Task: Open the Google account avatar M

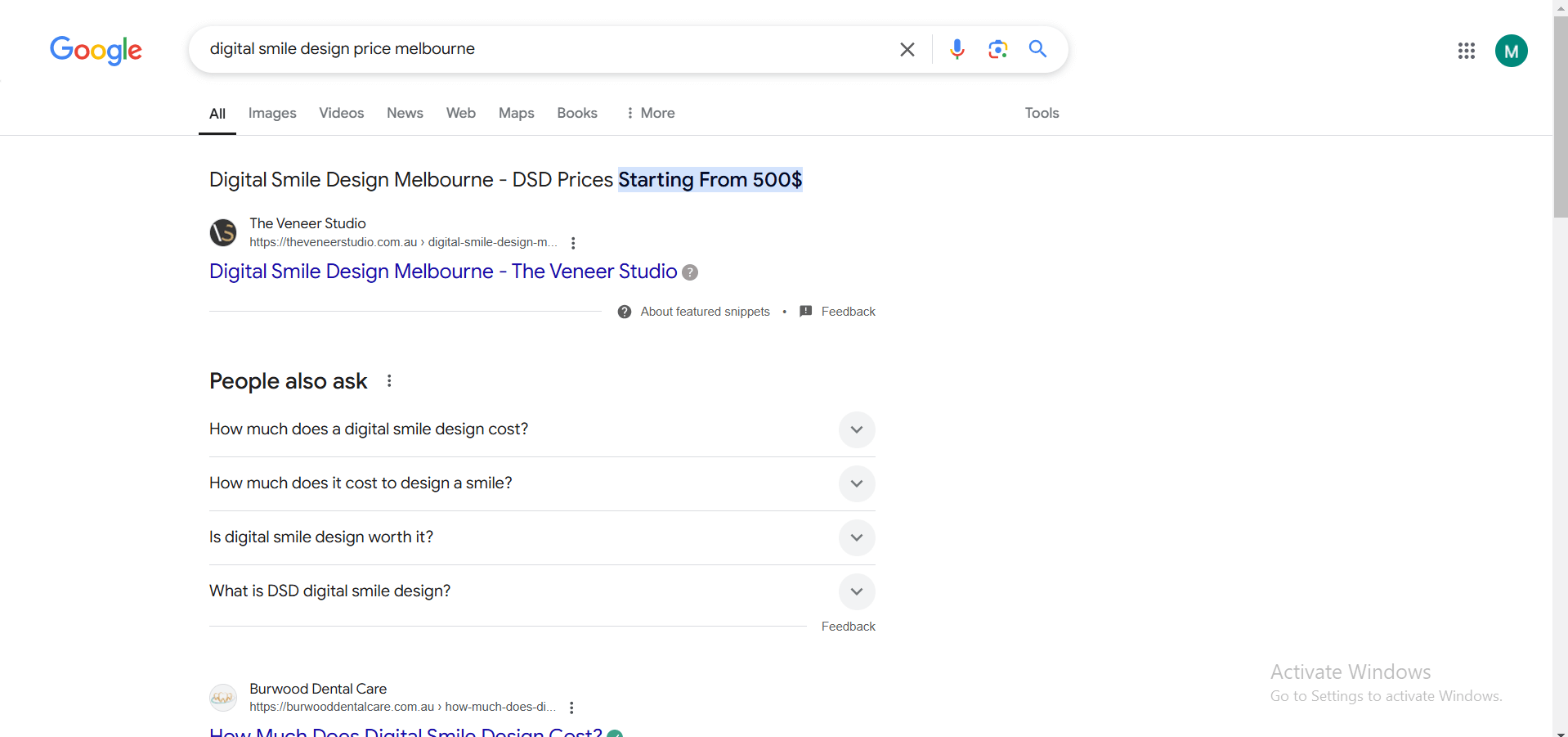Action: [1511, 51]
